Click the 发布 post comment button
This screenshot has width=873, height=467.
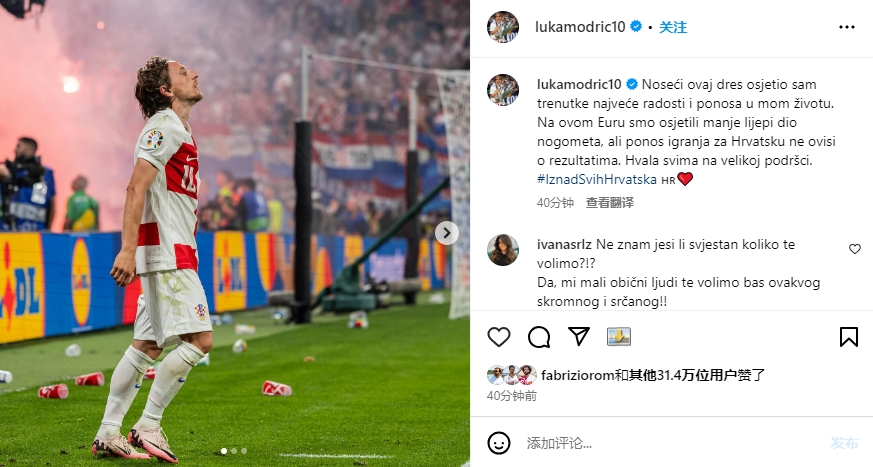pyautogui.click(x=844, y=443)
